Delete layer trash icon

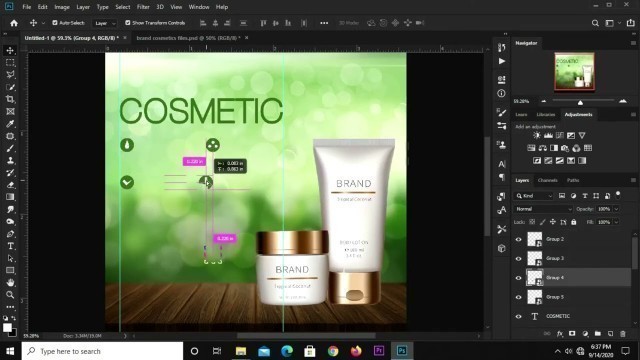point(623,333)
